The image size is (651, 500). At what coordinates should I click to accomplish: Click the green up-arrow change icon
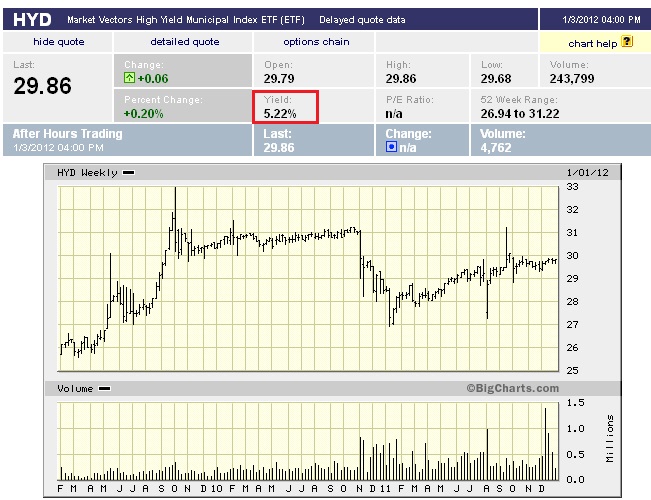pyautogui.click(x=130, y=78)
